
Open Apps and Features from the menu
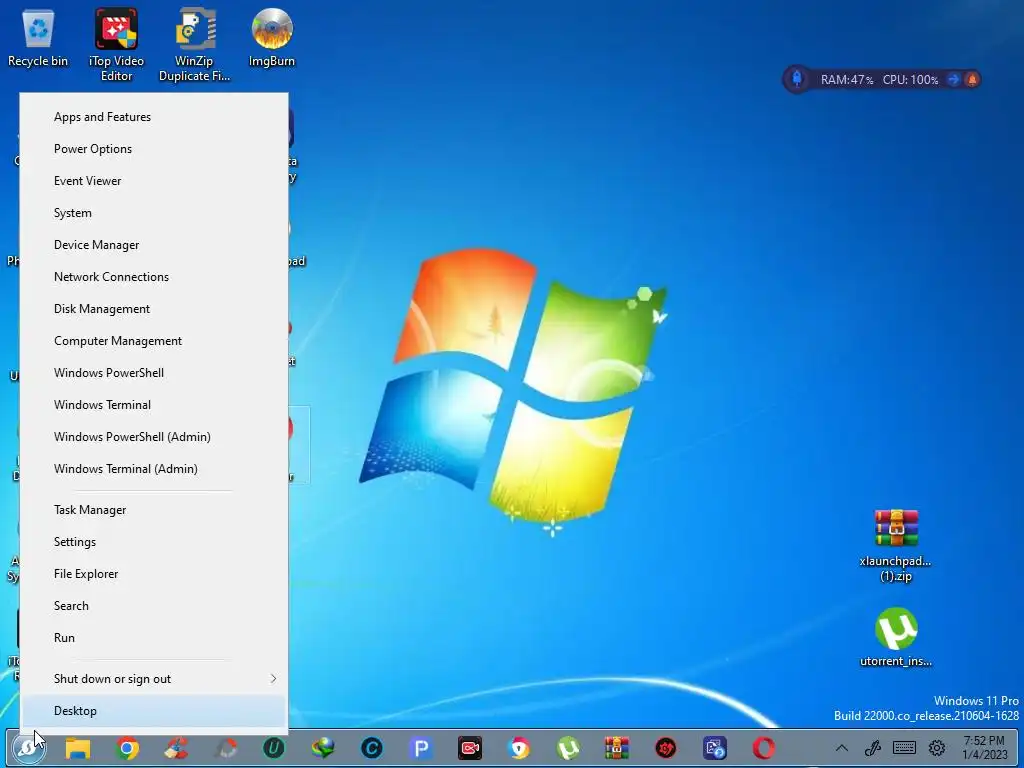(x=153, y=117)
